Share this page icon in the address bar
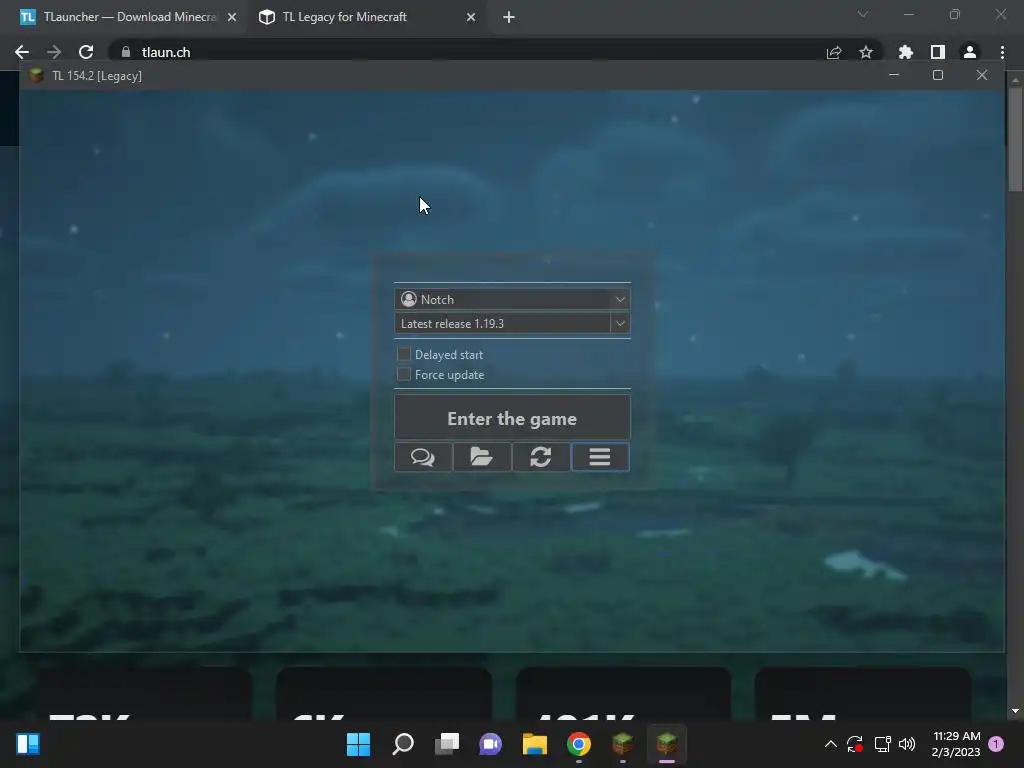Image resolution: width=1024 pixels, height=768 pixels. [x=834, y=52]
